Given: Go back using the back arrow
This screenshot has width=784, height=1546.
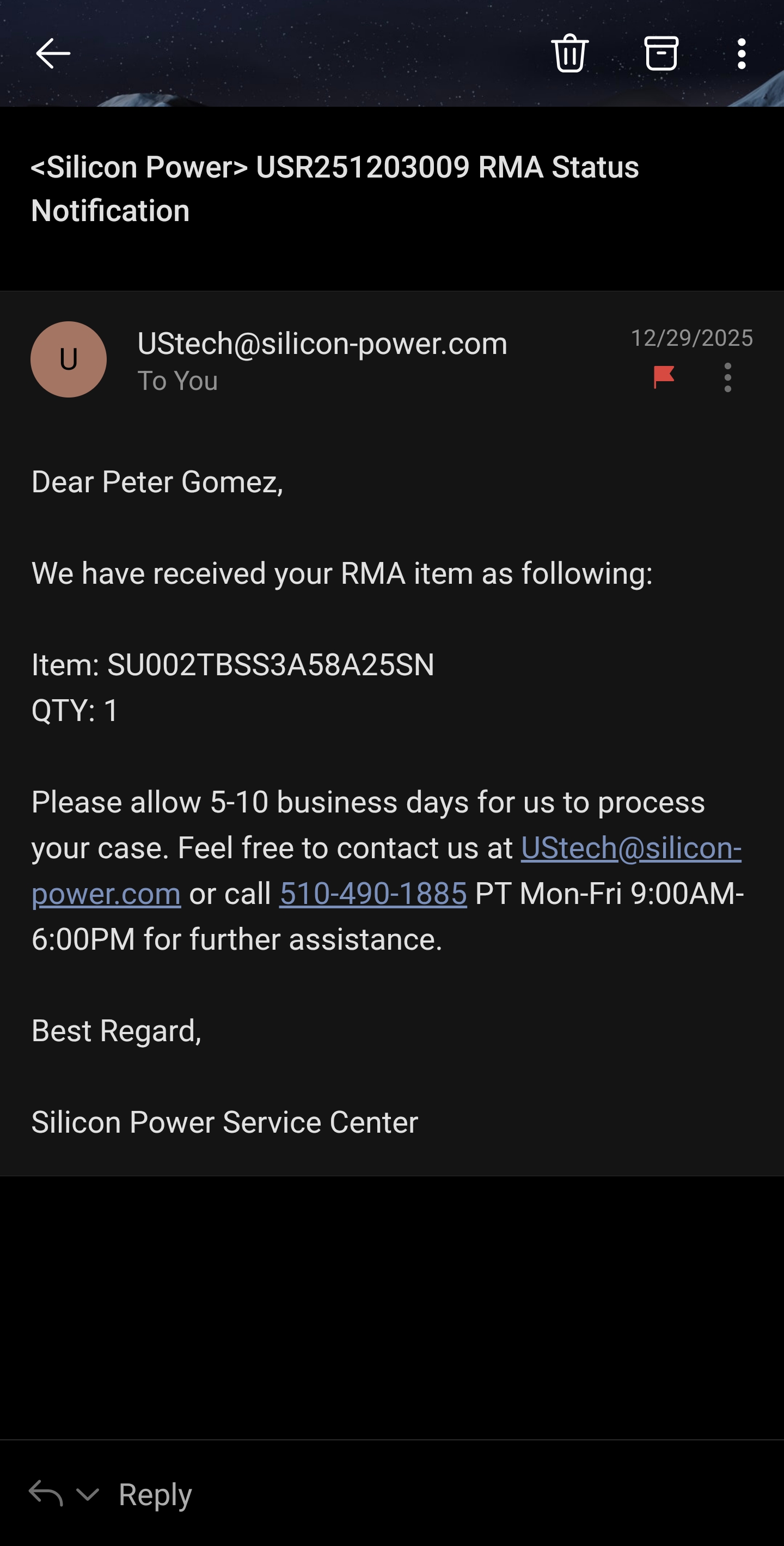Looking at the screenshot, I should pos(53,53).
